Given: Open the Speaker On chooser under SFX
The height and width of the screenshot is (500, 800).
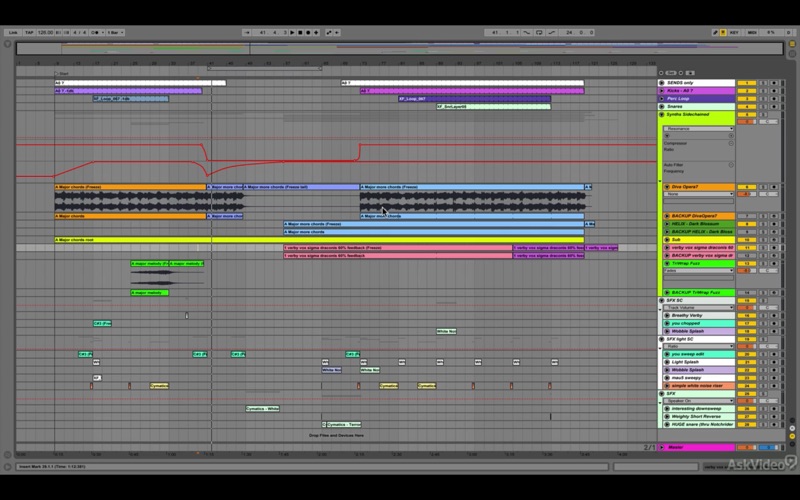Looking at the screenshot, I should click(698, 401).
